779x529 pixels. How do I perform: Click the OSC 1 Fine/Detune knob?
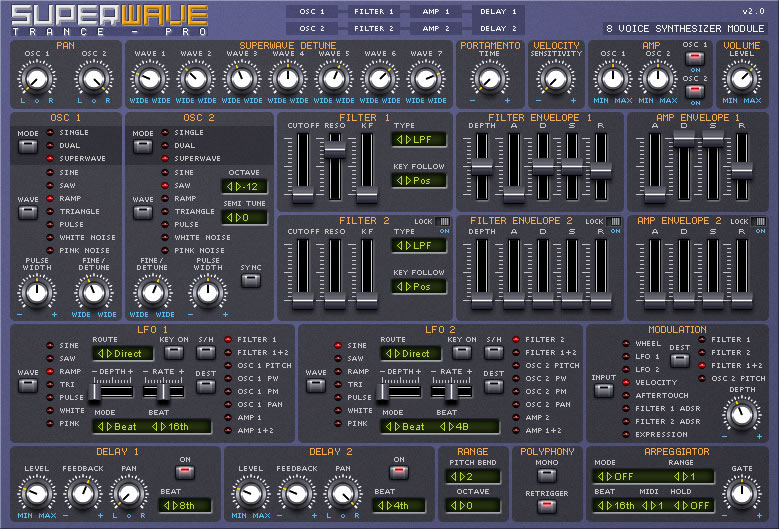click(93, 293)
